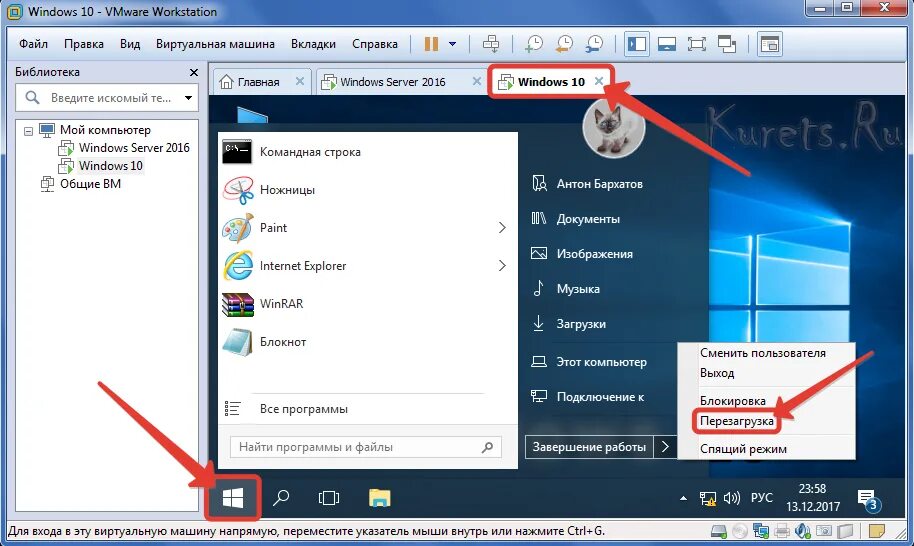Click the Windows Start button
The image size is (914, 546).
(233, 498)
